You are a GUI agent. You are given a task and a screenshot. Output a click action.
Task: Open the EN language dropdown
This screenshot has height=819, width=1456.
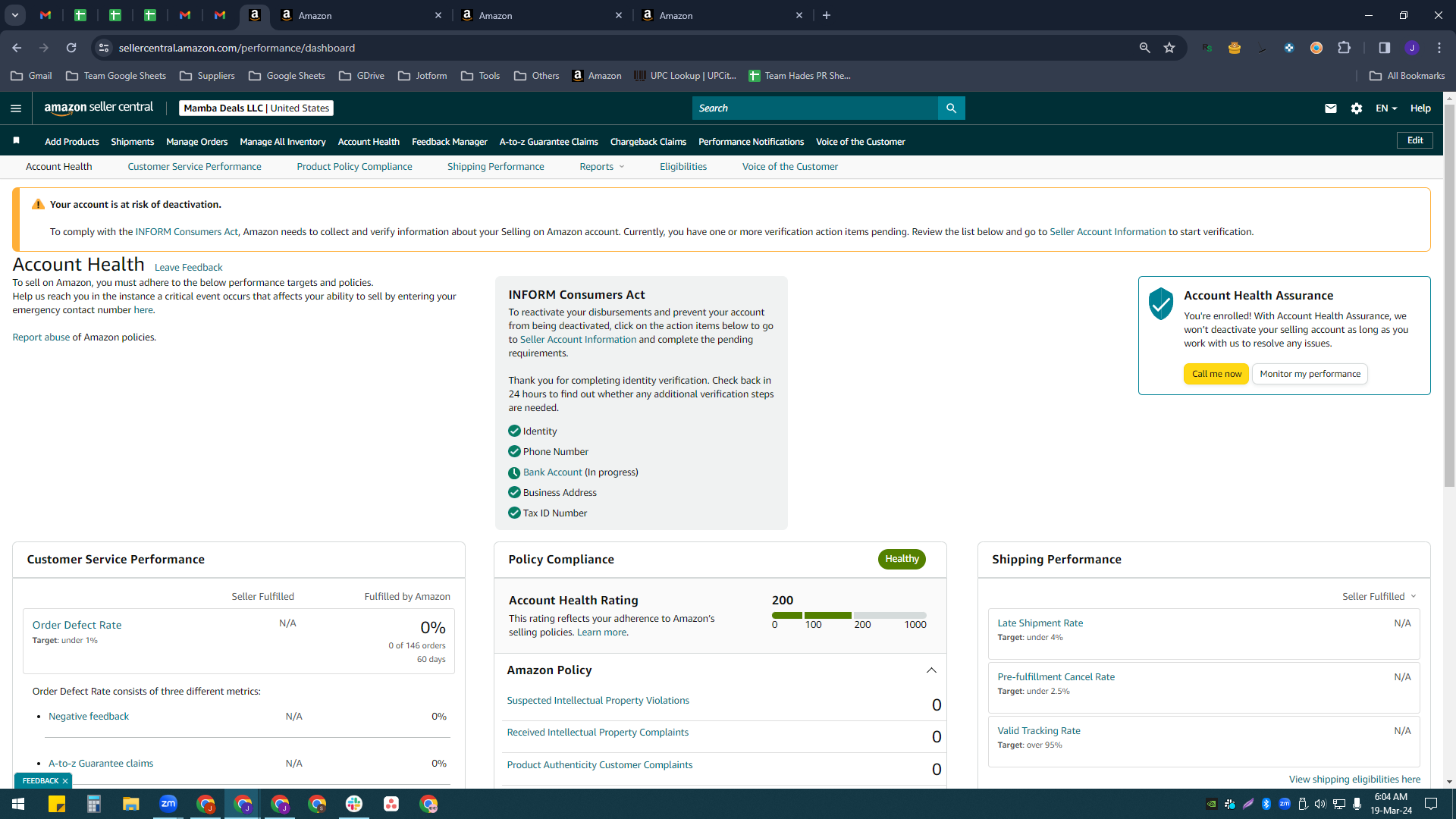click(1386, 108)
